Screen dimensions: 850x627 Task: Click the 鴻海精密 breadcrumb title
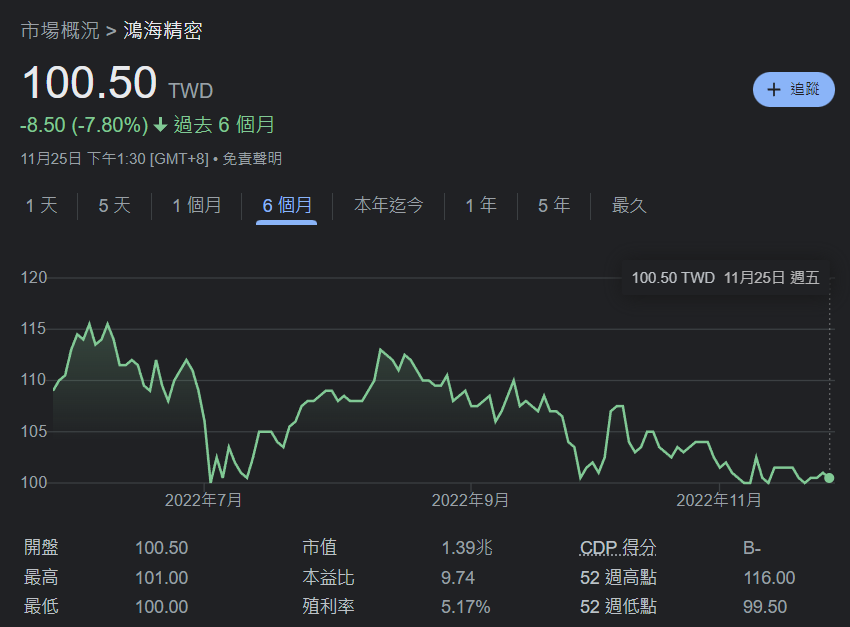coord(163,30)
